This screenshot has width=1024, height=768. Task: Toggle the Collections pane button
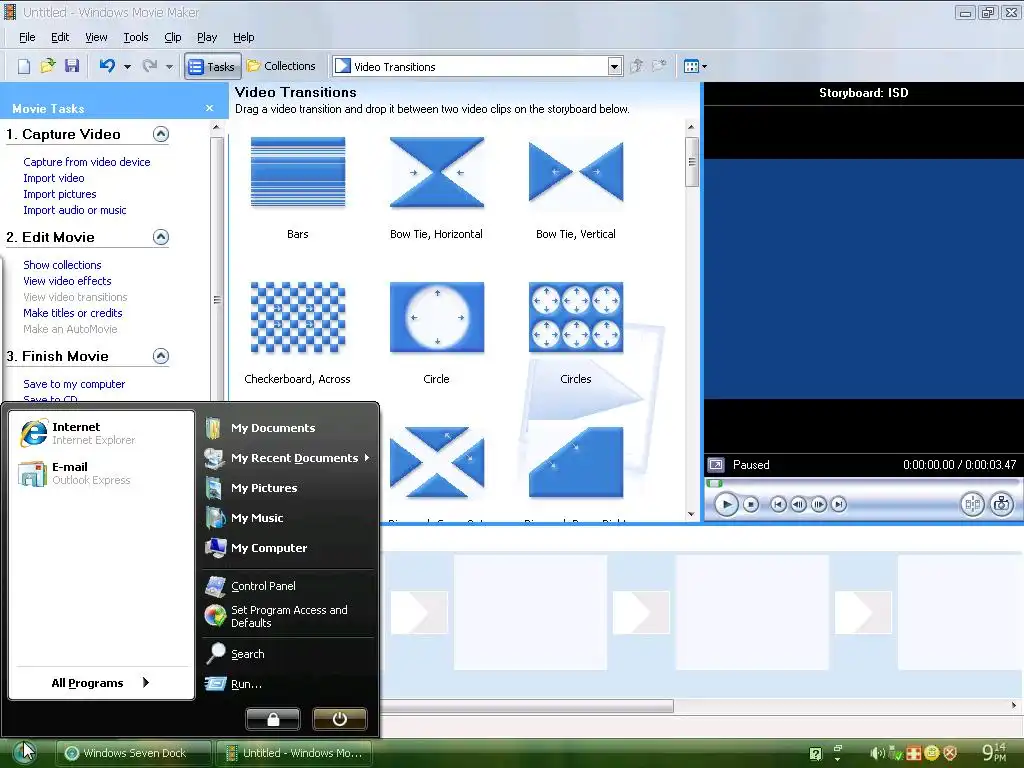coord(281,66)
